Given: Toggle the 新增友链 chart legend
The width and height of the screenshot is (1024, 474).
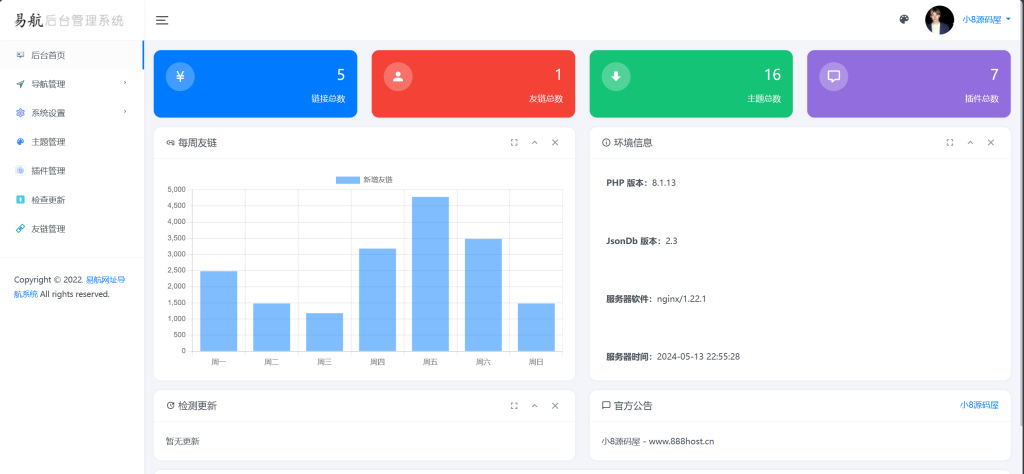Looking at the screenshot, I should [364, 180].
